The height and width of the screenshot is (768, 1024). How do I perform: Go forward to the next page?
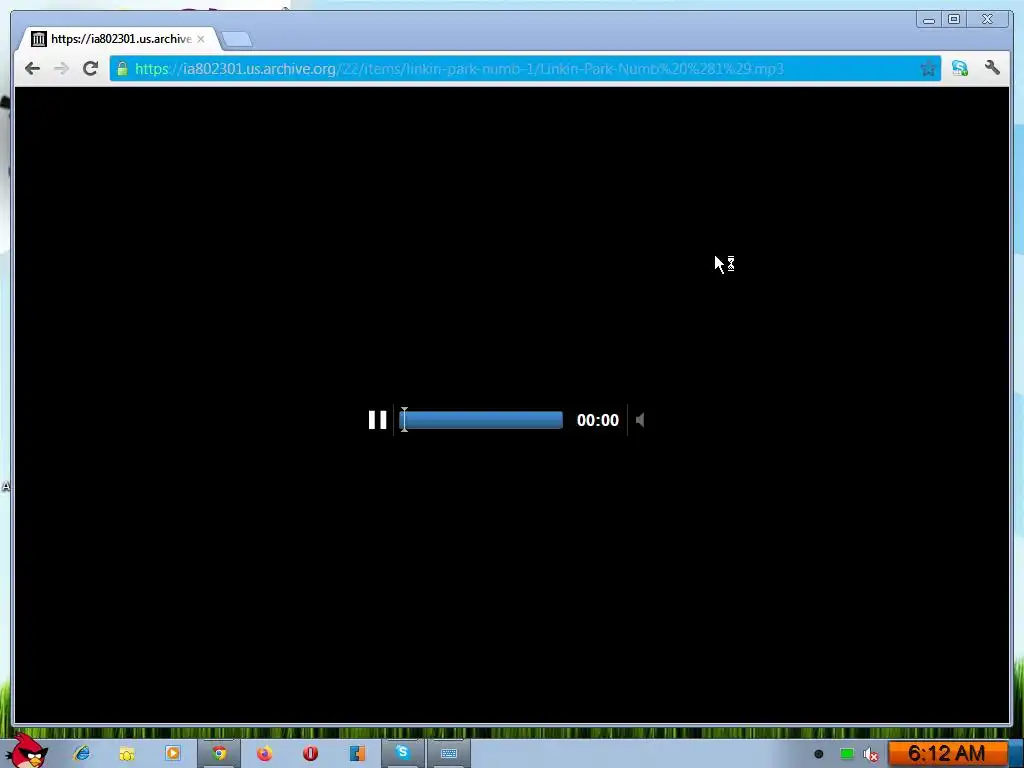click(x=61, y=69)
